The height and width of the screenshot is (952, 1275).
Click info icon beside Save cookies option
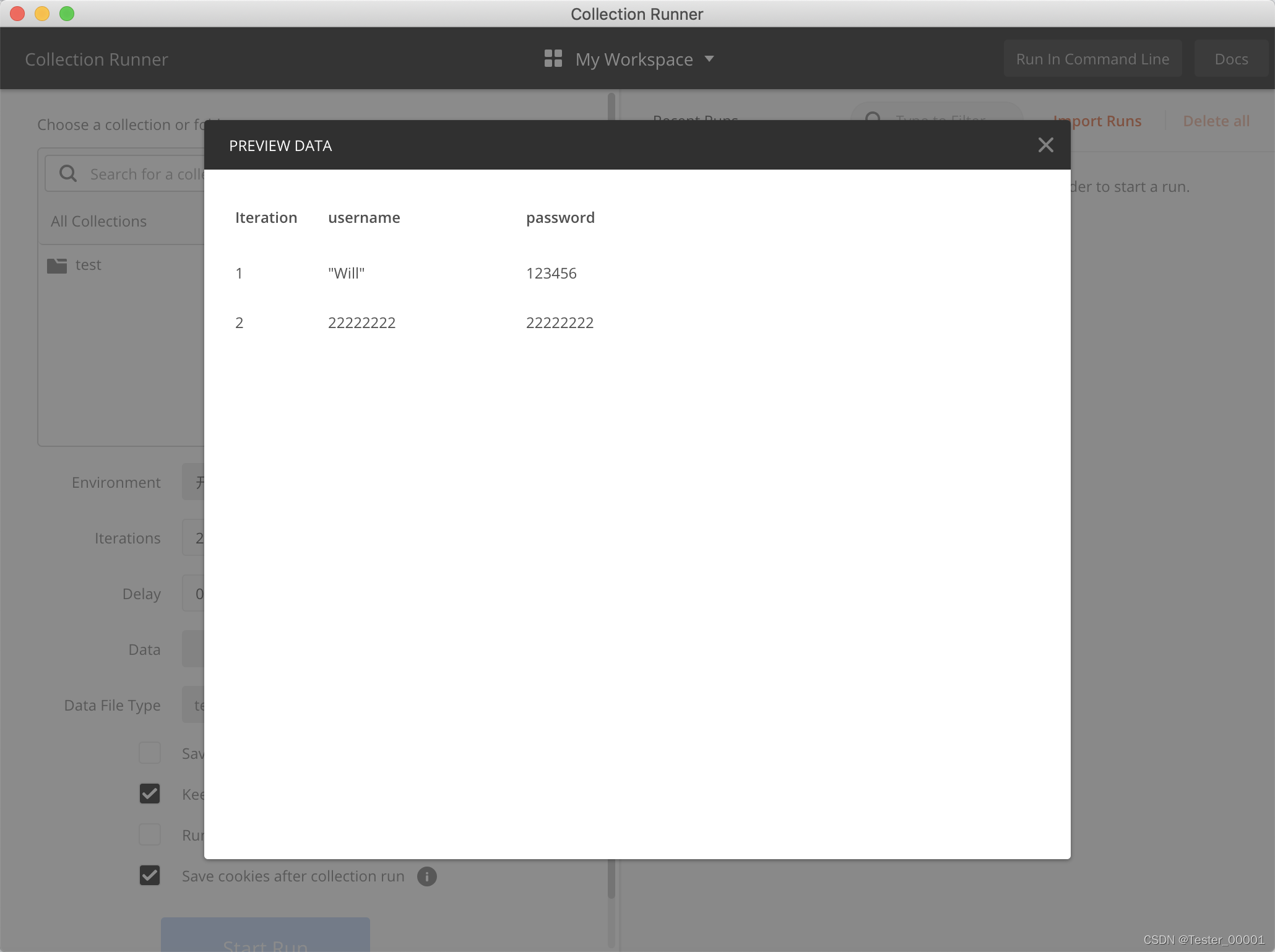(x=426, y=876)
